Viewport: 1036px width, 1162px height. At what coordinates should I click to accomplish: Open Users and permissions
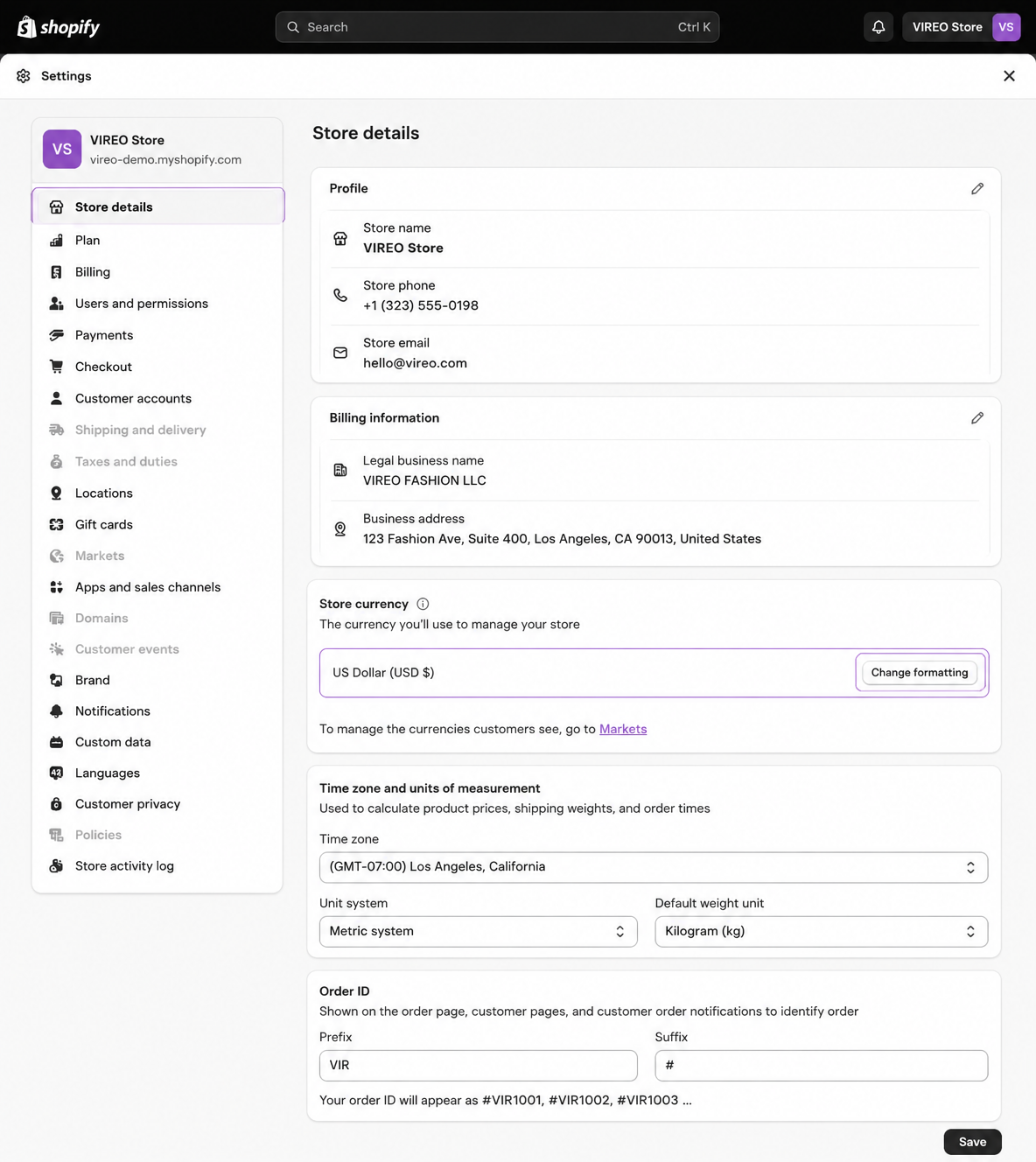[x=142, y=304]
